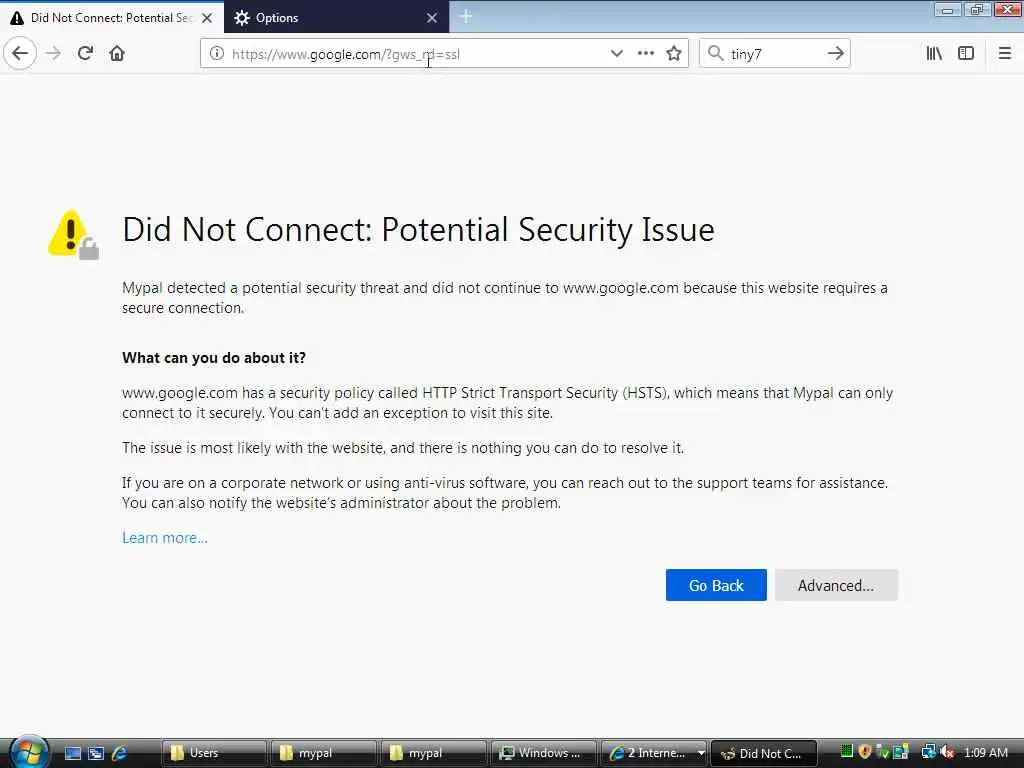
Task: Open the Users folder taskbar button
Action: pyautogui.click(x=214, y=753)
